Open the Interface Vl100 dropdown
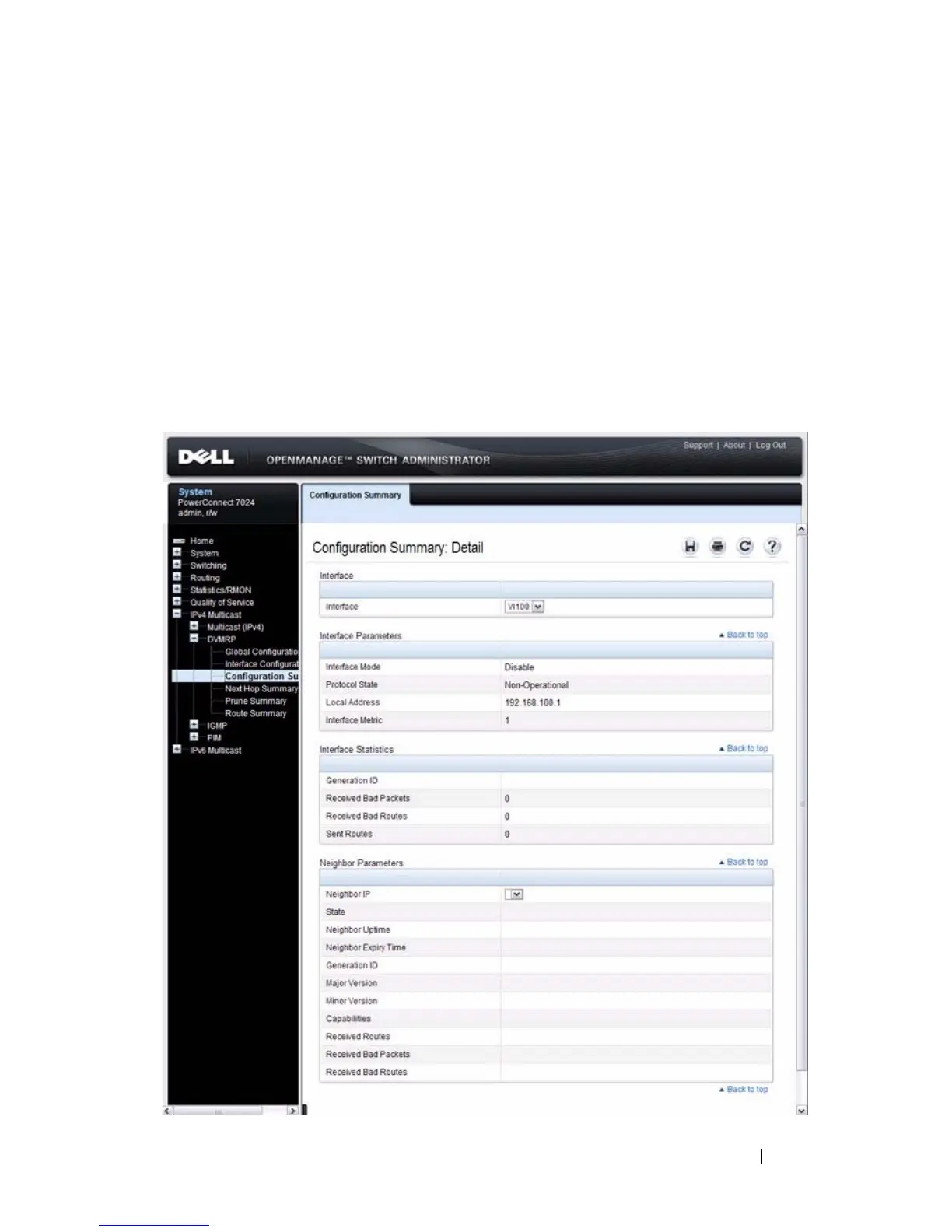 pyautogui.click(x=524, y=607)
